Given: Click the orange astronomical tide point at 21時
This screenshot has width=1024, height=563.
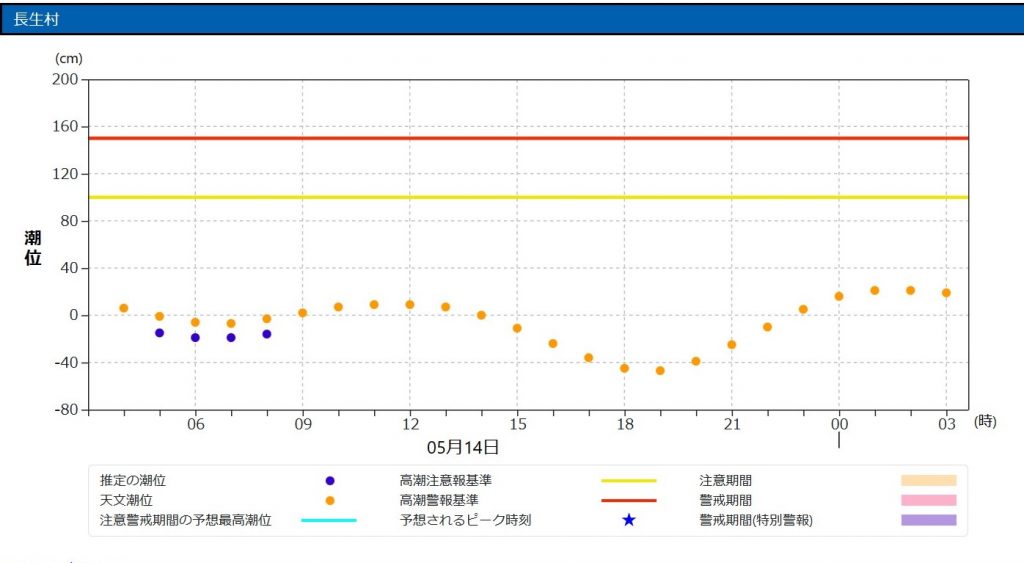Looking at the screenshot, I should (731, 345).
